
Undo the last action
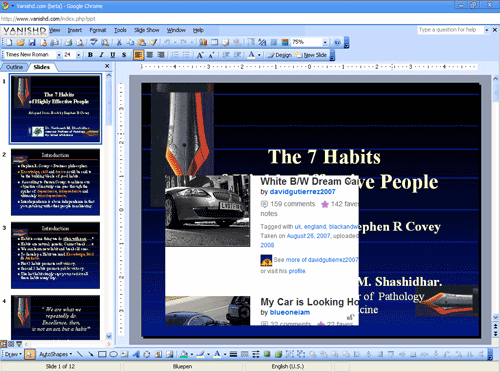[167, 42]
